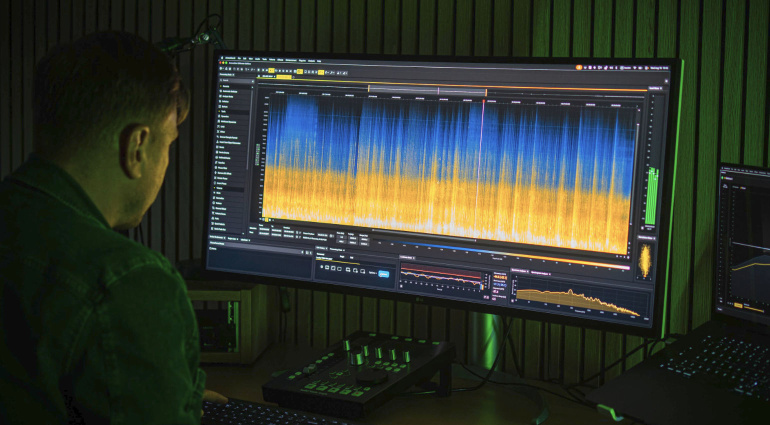Click the Apple menu in the menu bar
This screenshot has width=770, height=425.
pyautogui.click(x=222, y=58)
